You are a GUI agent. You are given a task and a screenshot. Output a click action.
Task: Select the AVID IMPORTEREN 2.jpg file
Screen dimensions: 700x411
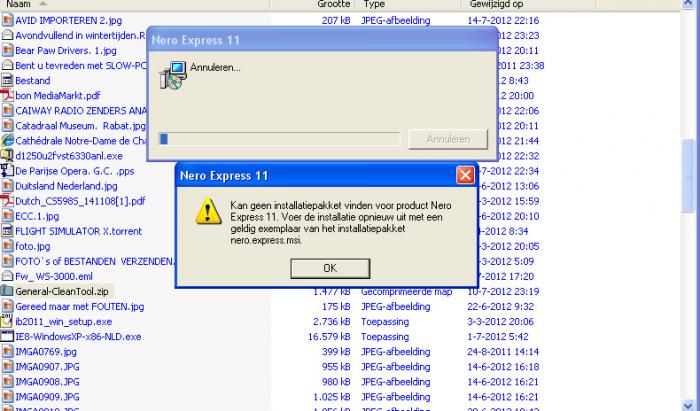click(x=68, y=21)
